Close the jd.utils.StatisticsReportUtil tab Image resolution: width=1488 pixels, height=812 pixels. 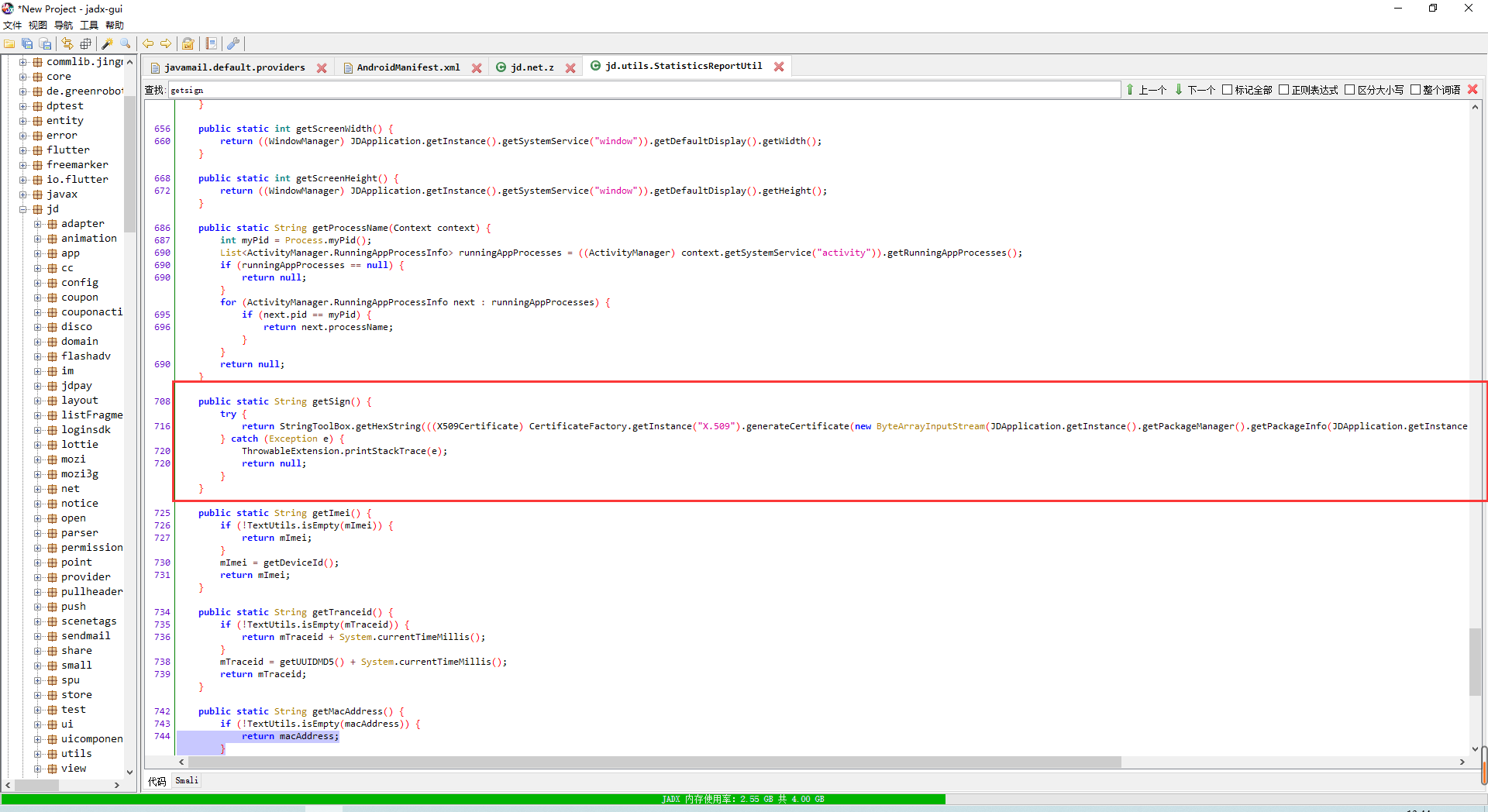[x=779, y=67]
